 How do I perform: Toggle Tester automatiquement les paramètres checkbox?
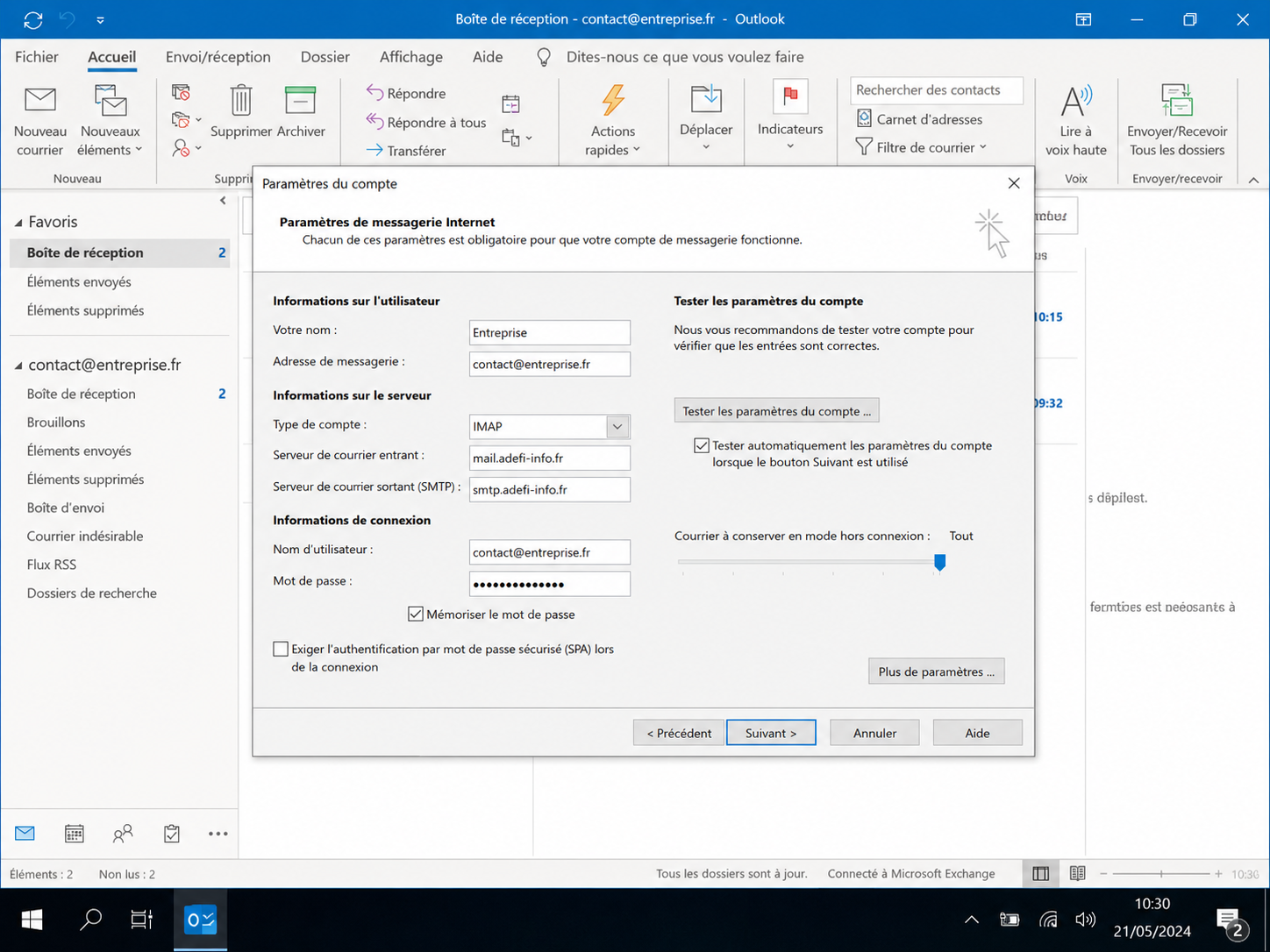coord(702,445)
